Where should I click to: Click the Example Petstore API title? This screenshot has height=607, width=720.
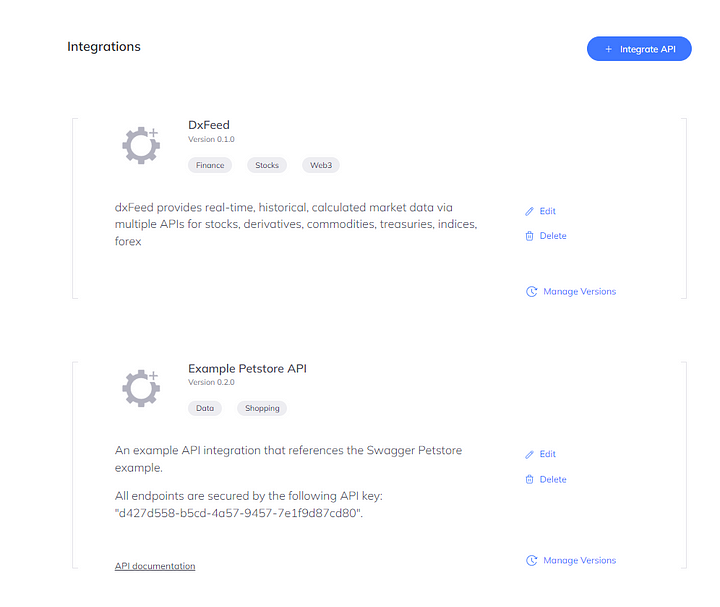click(247, 368)
